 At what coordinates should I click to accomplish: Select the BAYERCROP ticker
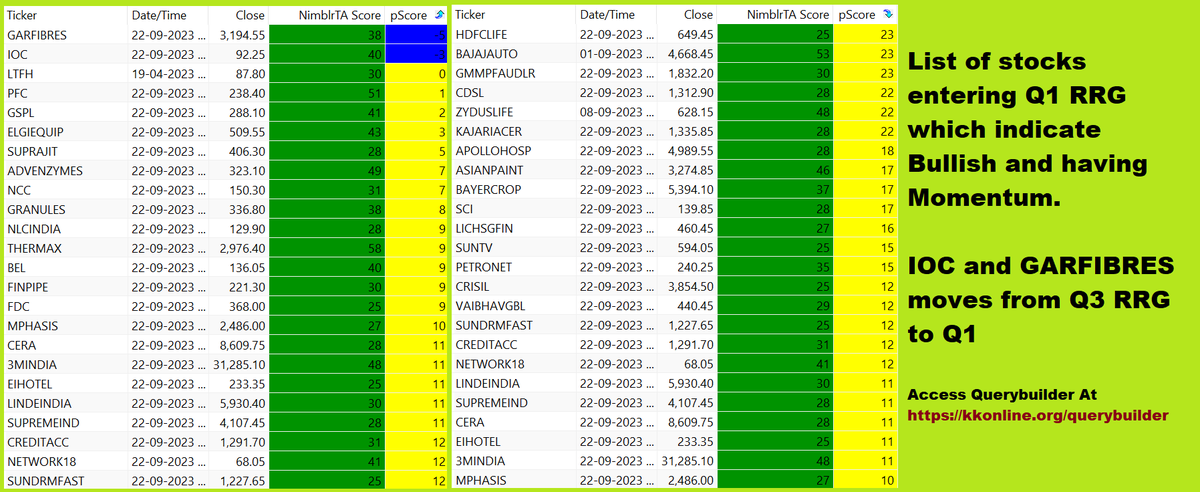[490, 190]
